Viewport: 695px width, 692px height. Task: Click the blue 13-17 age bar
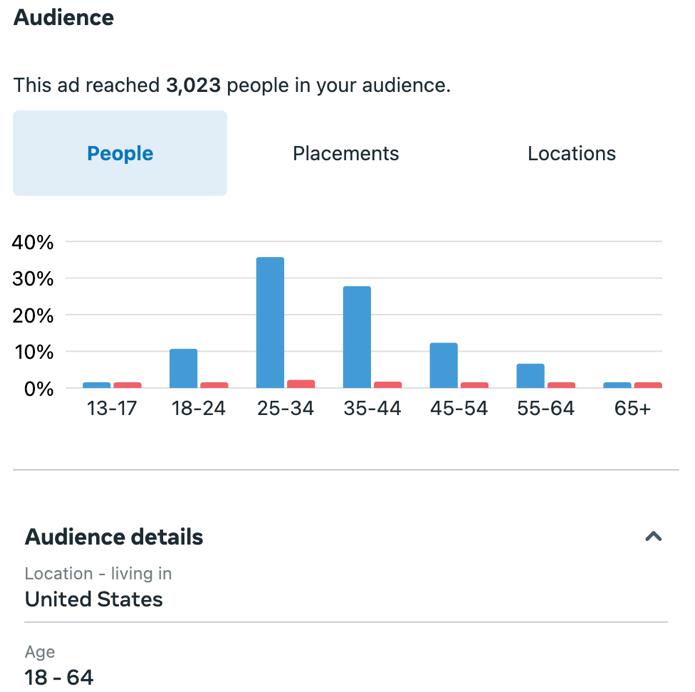click(x=97, y=385)
